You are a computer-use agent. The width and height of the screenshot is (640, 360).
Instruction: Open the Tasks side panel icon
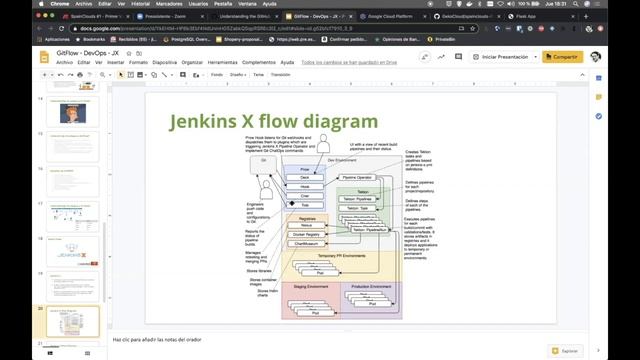click(599, 116)
